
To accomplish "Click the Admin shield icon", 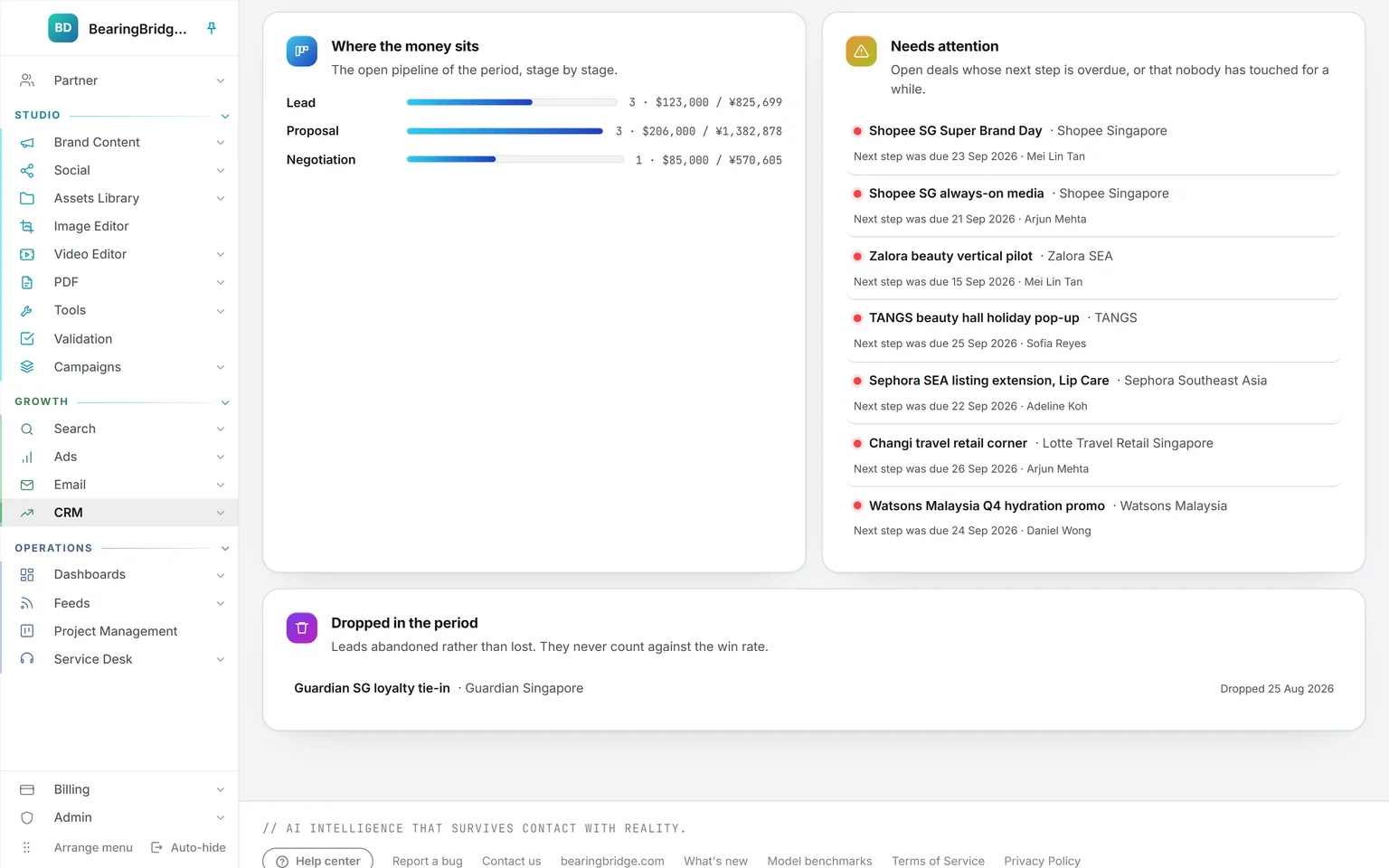I will tap(27, 817).
